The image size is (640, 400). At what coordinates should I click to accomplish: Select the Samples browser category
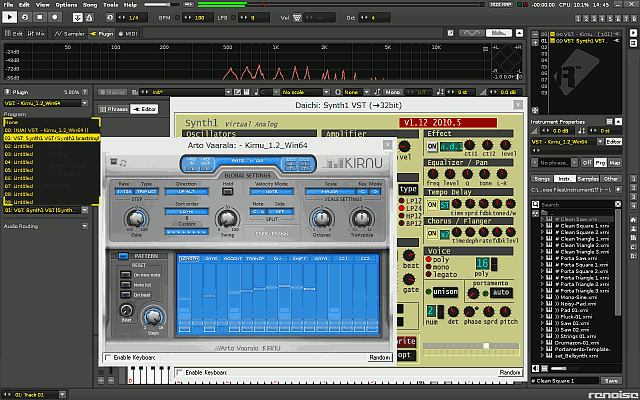pos(588,179)
